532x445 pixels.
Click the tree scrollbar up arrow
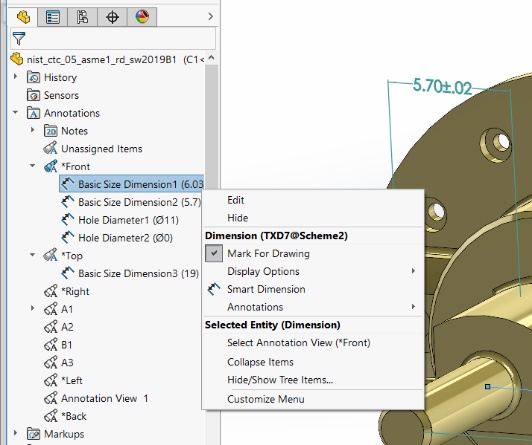click(x=211, y=58)
